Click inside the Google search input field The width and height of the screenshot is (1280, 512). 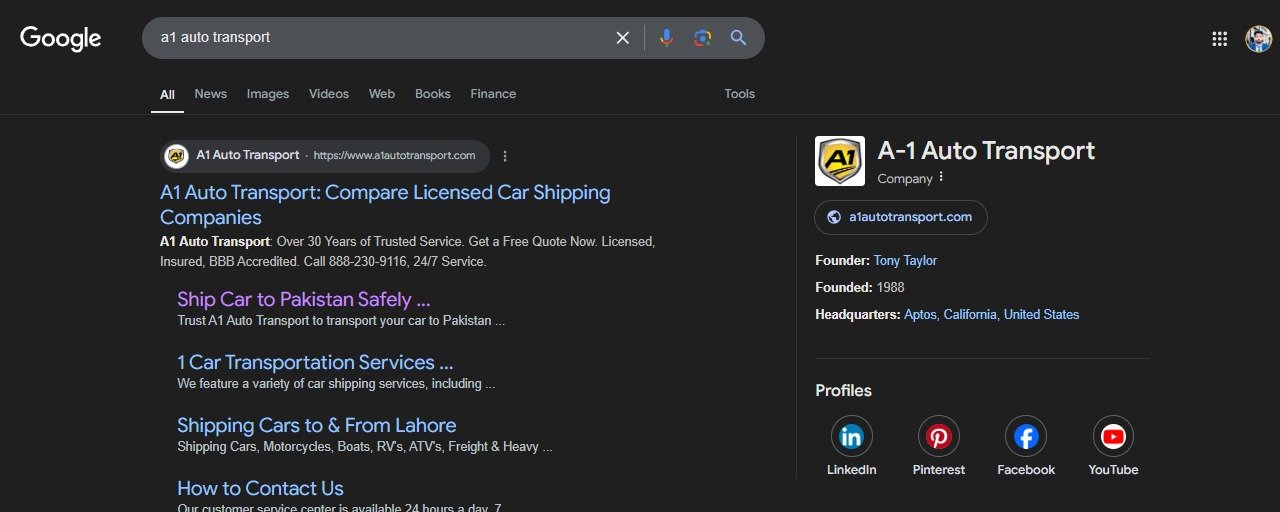[380, 38]
